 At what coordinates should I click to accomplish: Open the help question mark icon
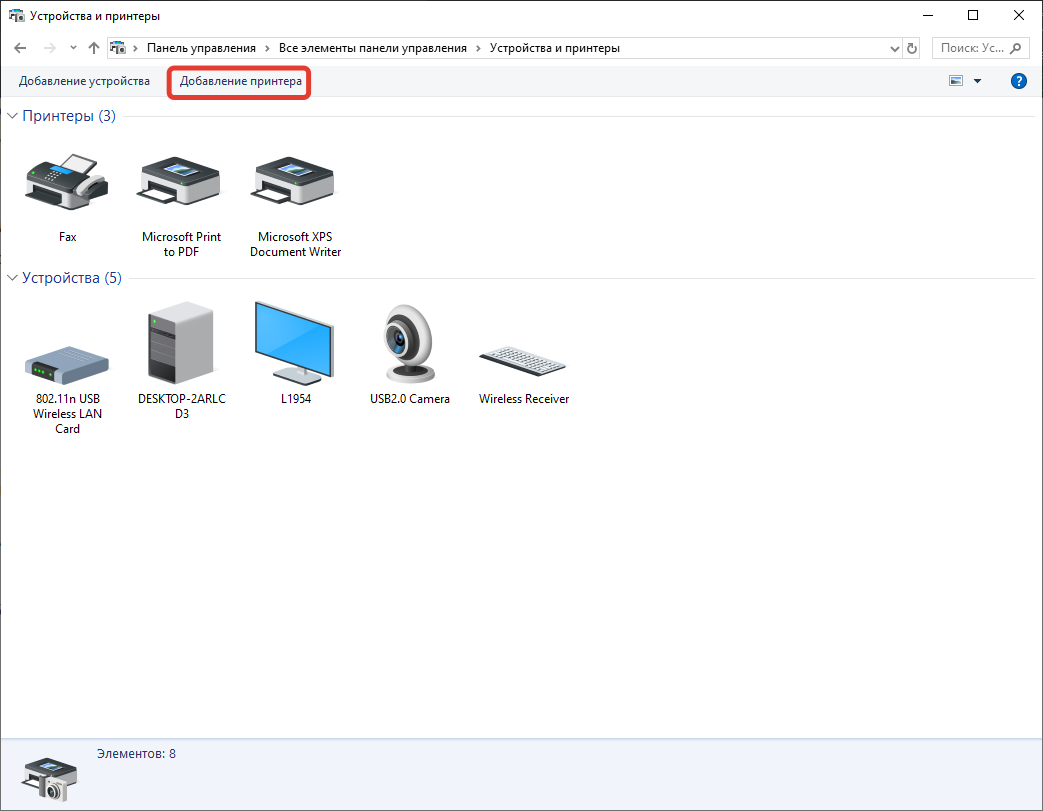[x=1019, y=81]
